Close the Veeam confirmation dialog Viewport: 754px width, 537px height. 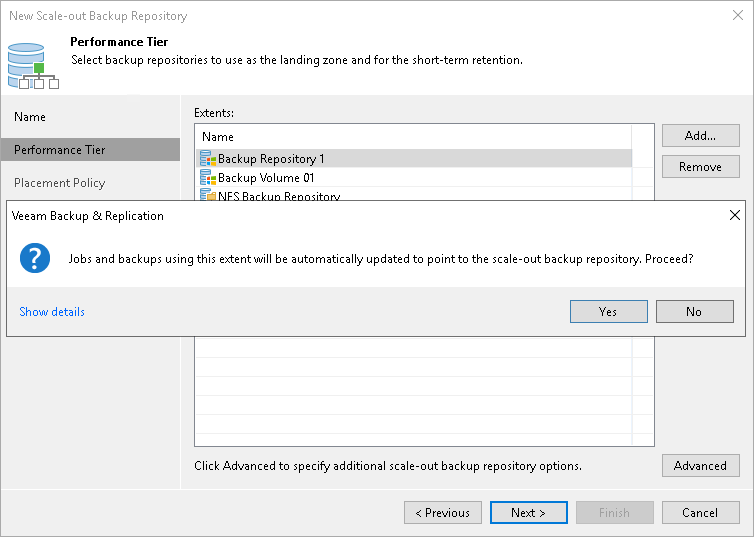point(735,215)
